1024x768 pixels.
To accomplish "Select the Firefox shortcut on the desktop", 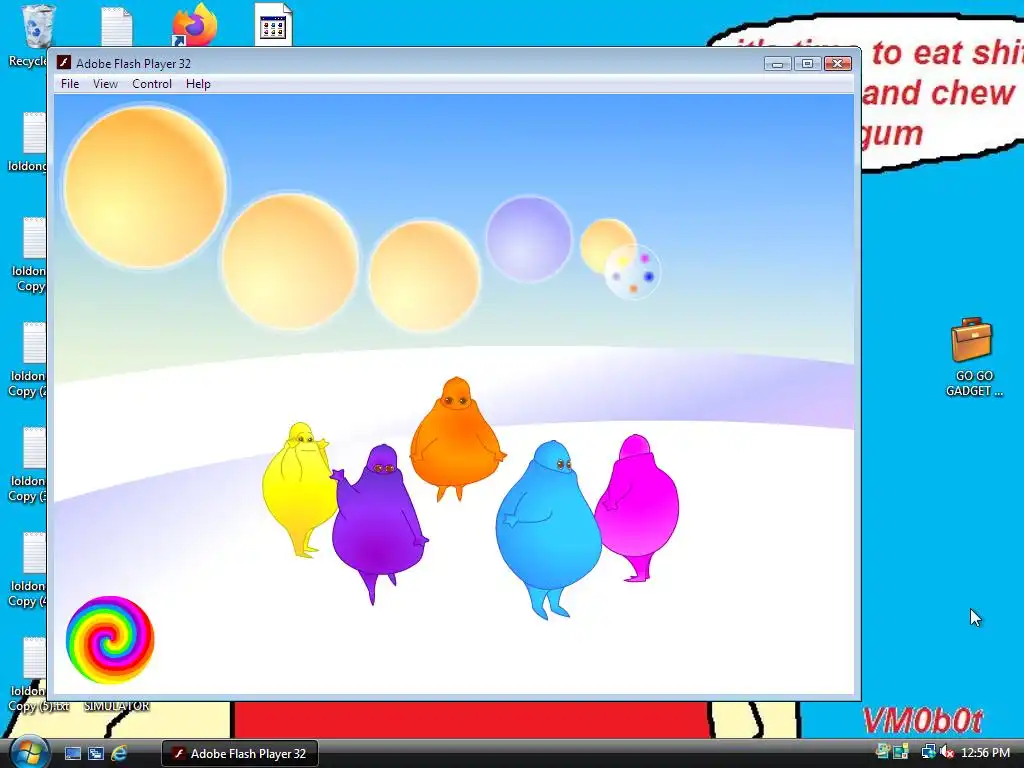I will click(194, 25).
